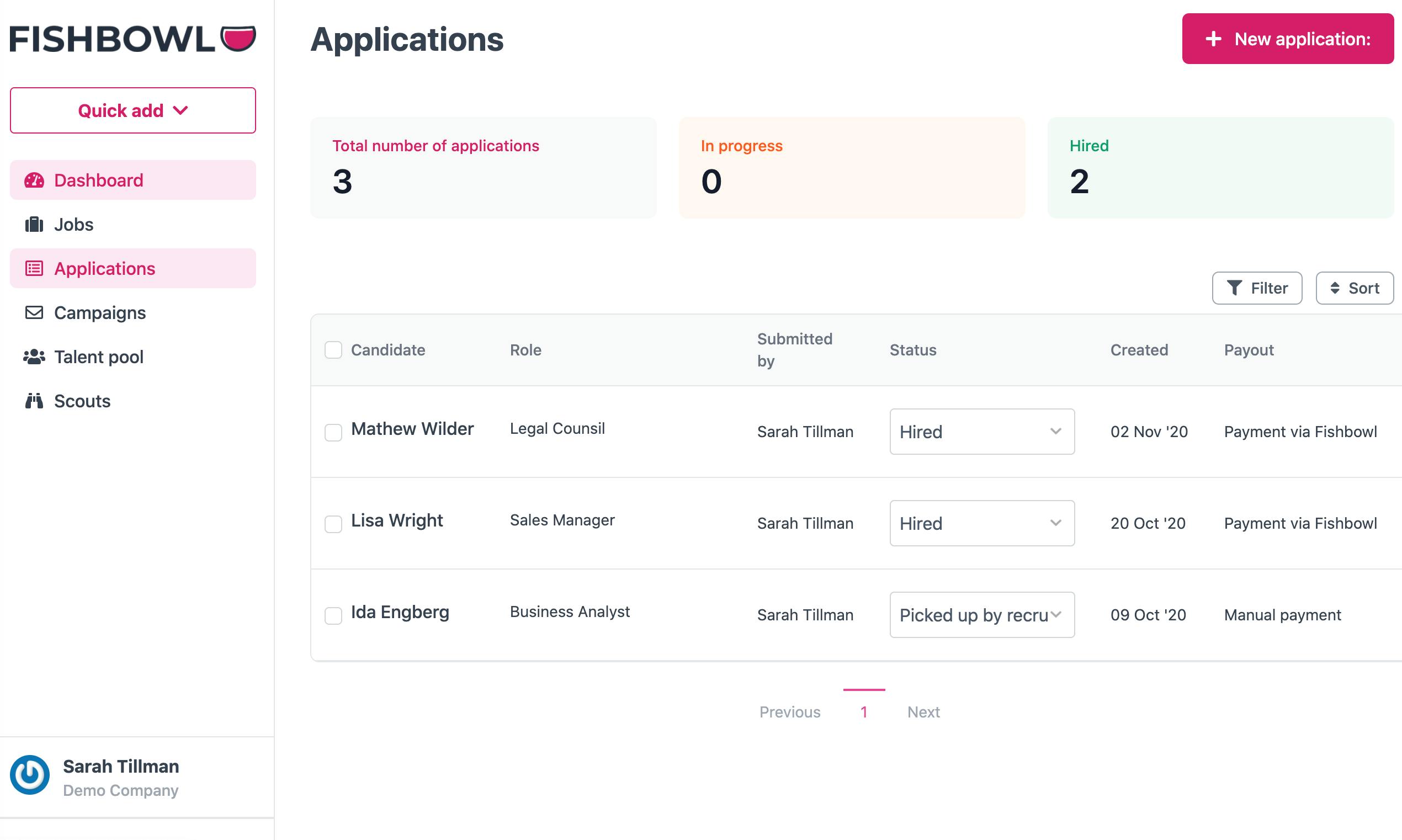Select page 1 in pagination
1402x840 pixels.
864,712
